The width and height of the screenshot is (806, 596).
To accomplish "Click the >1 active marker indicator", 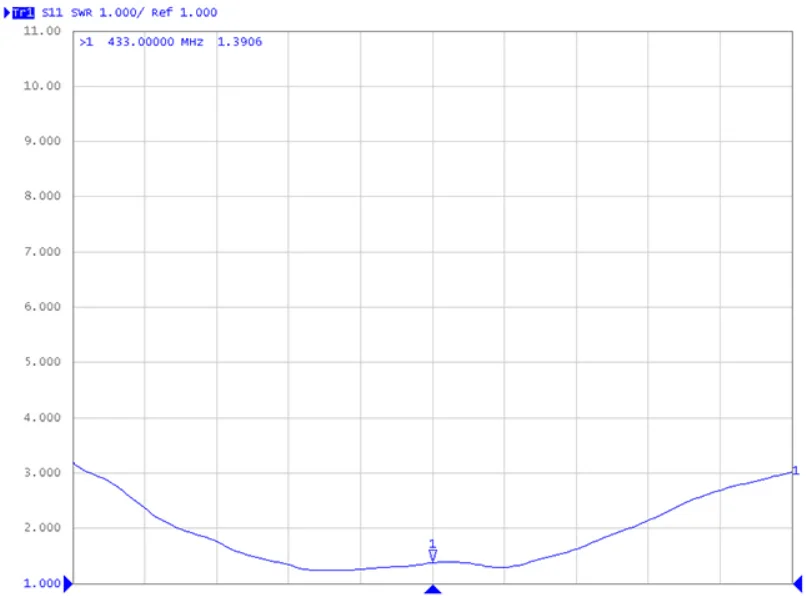I will (x=86, y=42).
